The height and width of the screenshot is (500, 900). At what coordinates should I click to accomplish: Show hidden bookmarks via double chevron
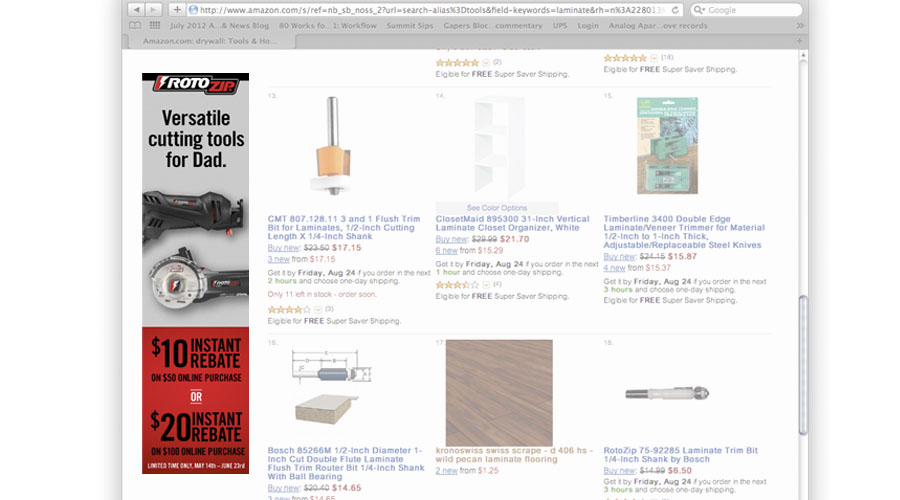tap(800, 26)
